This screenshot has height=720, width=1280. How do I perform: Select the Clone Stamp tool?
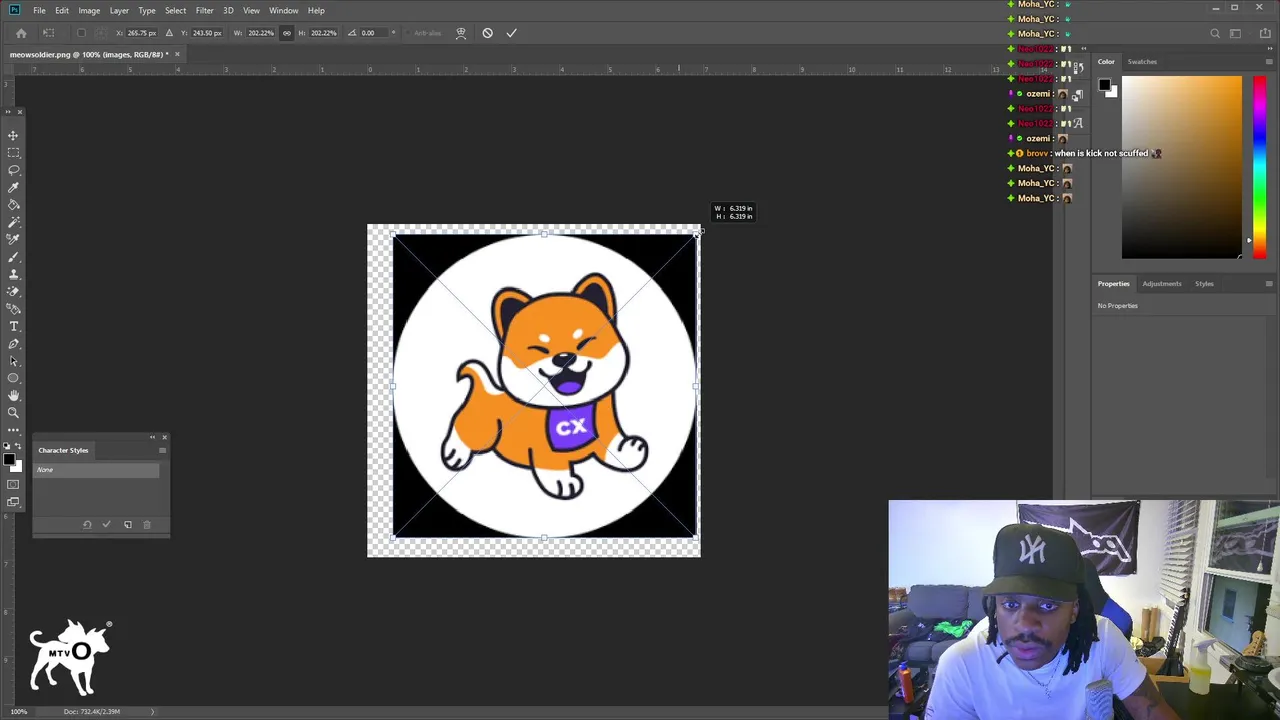coord(13,274)
